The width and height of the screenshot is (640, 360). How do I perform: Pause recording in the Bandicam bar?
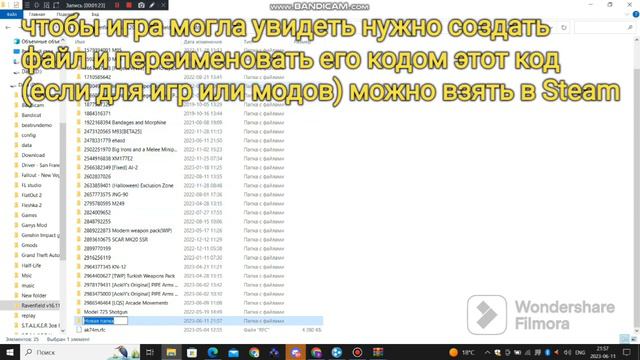click(x=117, y=5)
